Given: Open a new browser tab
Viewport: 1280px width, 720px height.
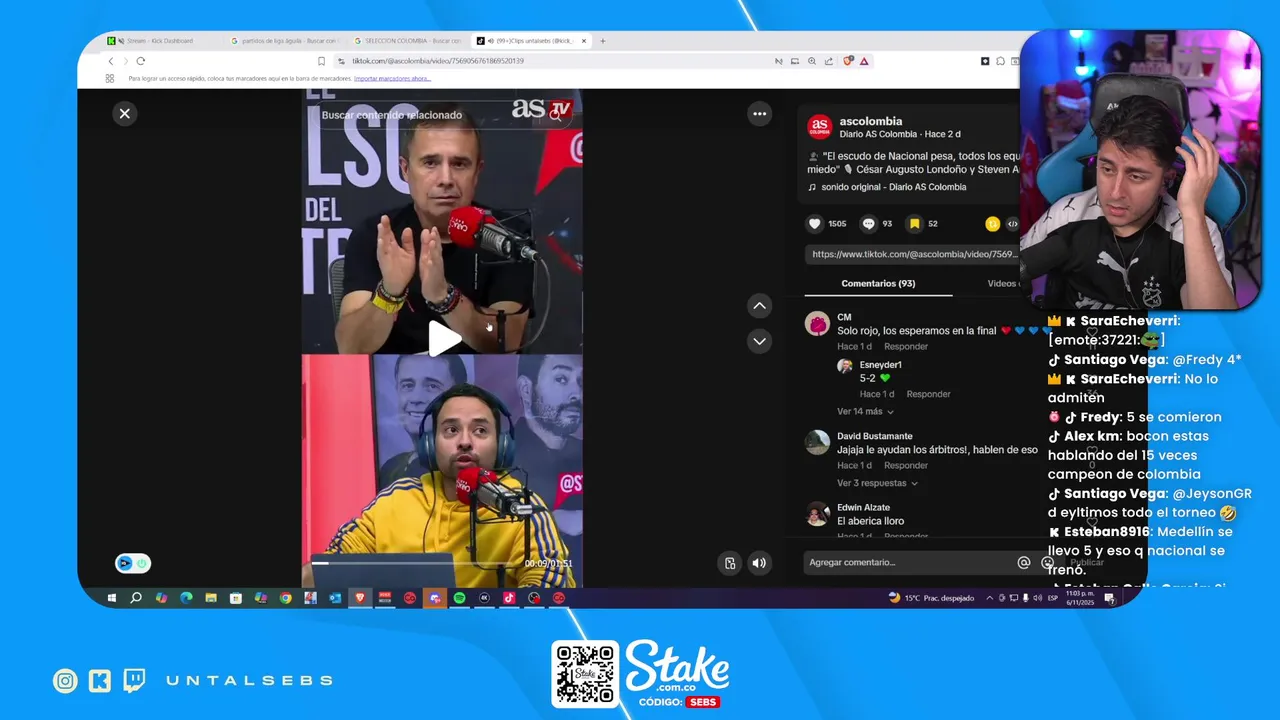Looking at the screenshot, I should pyautogui.click(x=603, y=41).
